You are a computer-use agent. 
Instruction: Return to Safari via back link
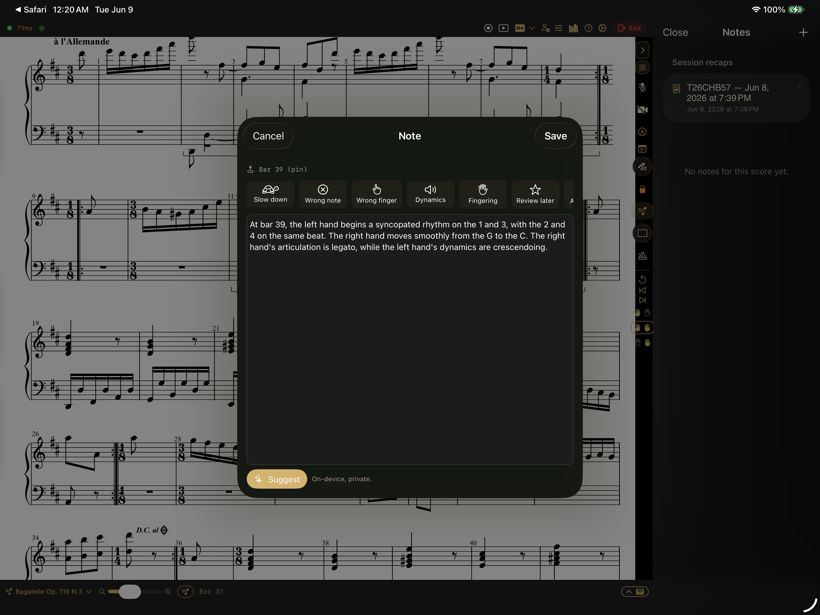31,9
